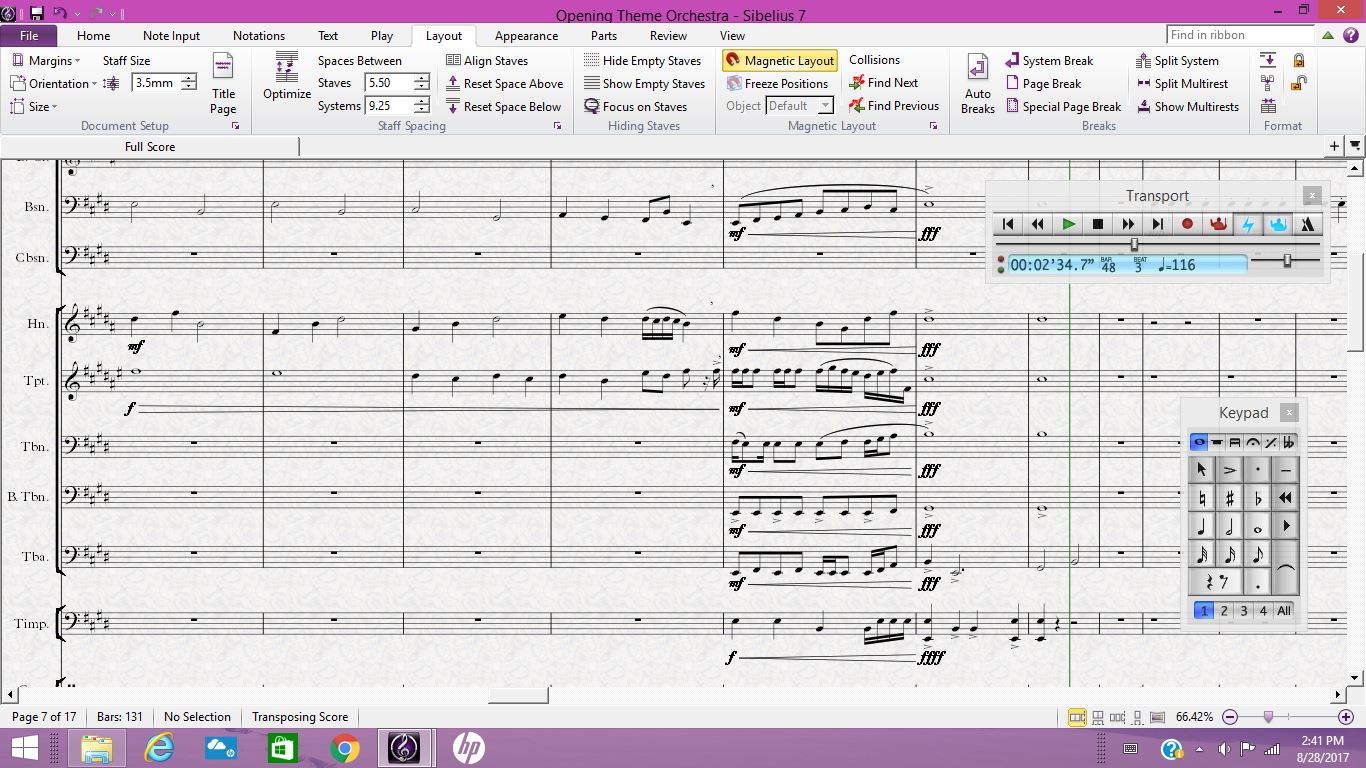Choose the half note on Keypad
The height and width of the screenshot is (768, 1366).
click(1229, 526)
